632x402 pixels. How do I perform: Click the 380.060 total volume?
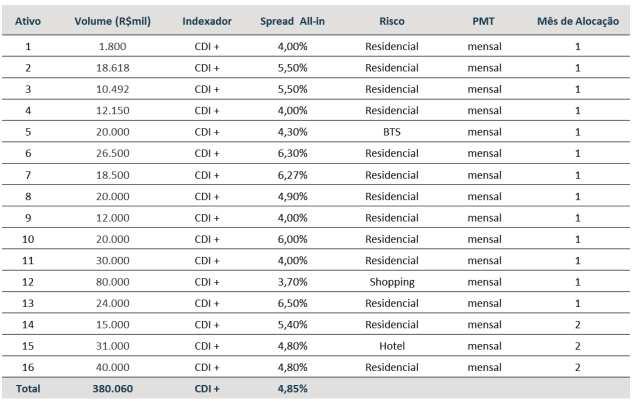point(112,389)
